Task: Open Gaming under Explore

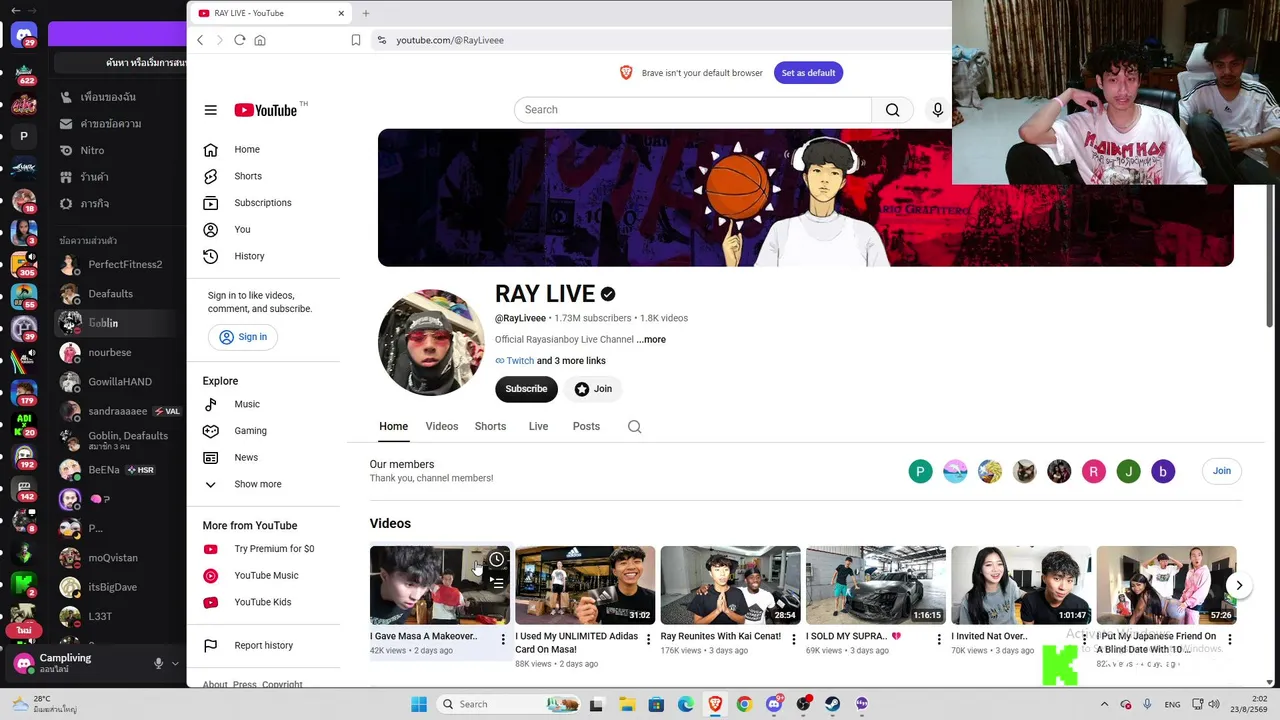Action: tap(250, 431)
